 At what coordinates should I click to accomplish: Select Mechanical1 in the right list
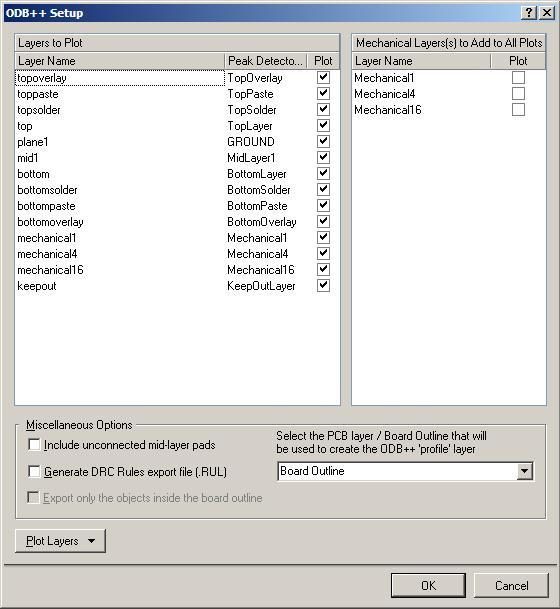click(384, 78)
